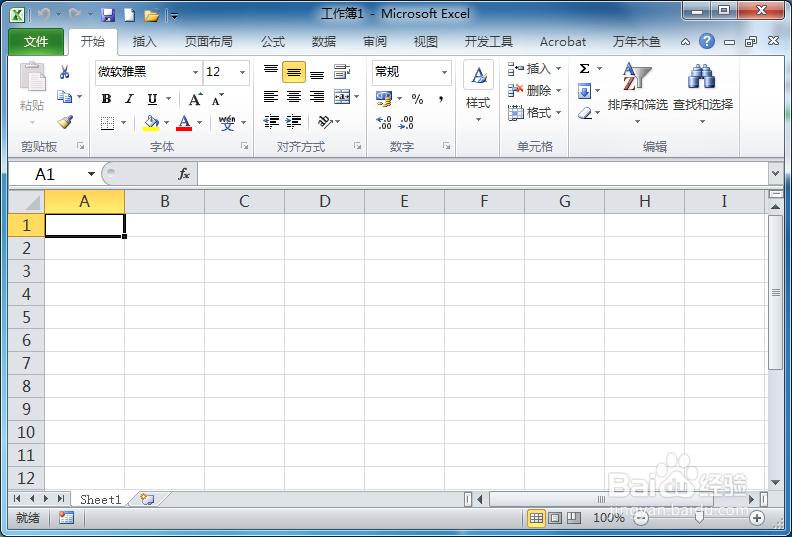The height and width of the screenshot is (537, 792).
Task: Open 查找和选择 menu
Action: coord(703,94)
